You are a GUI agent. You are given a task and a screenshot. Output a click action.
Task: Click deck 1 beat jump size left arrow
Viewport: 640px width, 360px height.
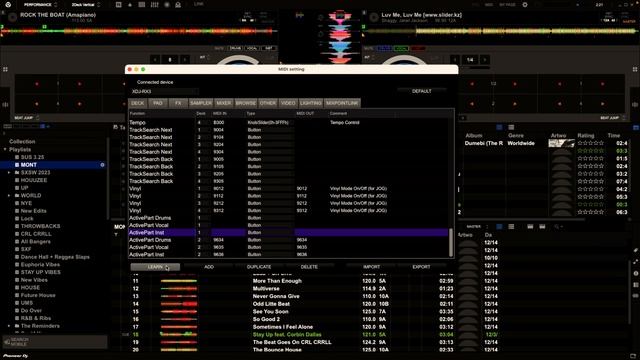pos(155,60)
